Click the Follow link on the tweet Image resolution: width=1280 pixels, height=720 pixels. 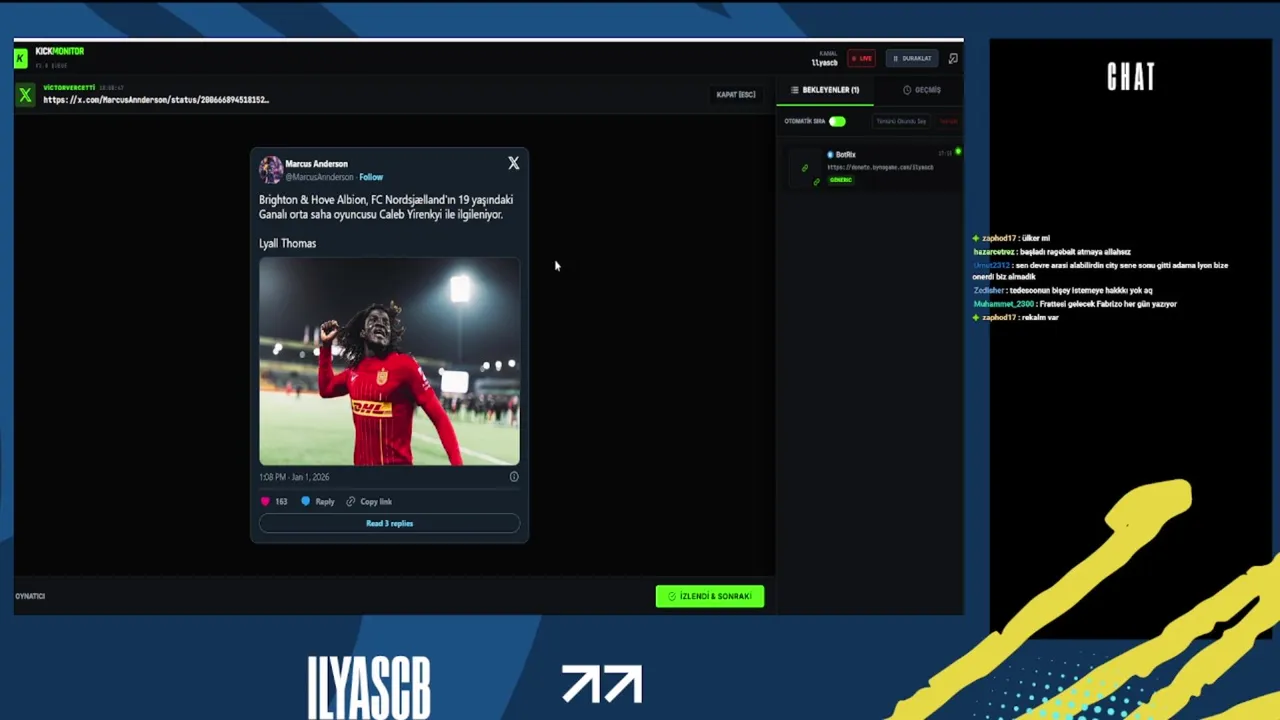371,177
